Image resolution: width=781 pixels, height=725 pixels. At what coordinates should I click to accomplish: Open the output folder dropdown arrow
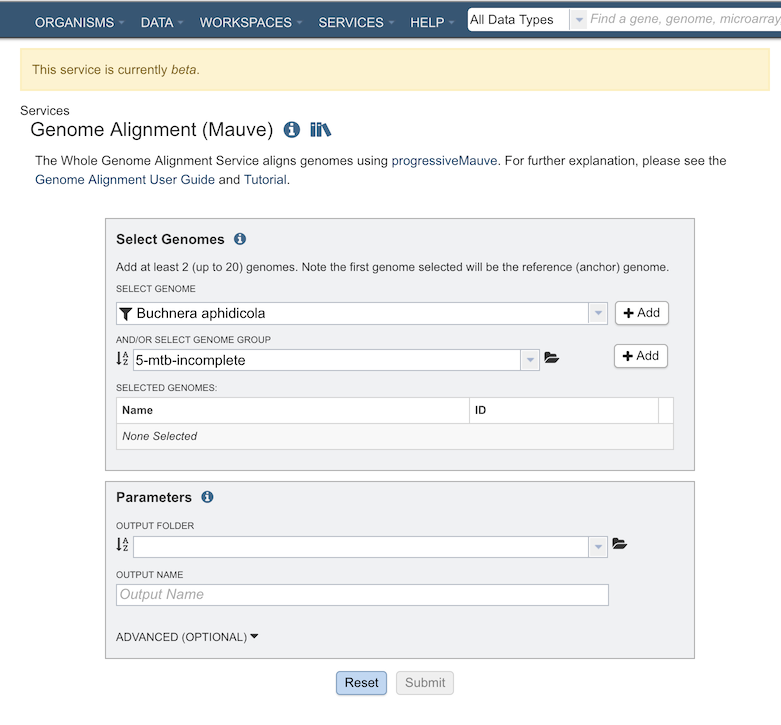click(x=598, y=547)
